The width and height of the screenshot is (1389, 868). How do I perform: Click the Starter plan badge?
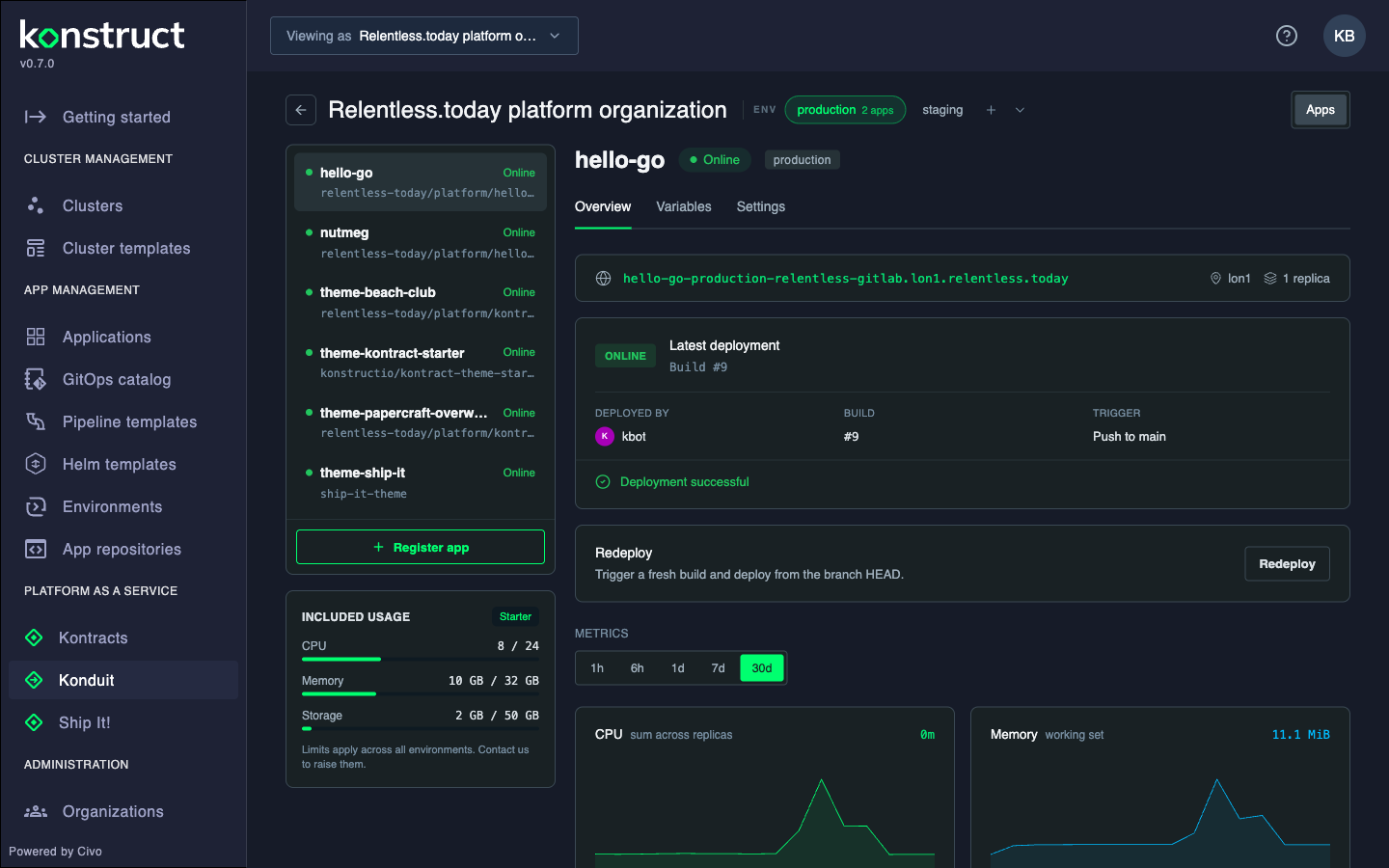515,616
